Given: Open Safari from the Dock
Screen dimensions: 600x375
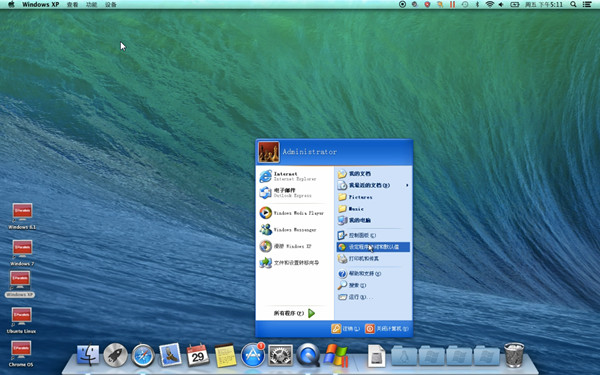Looking at the screenshot, I should (x=143, y=355).
